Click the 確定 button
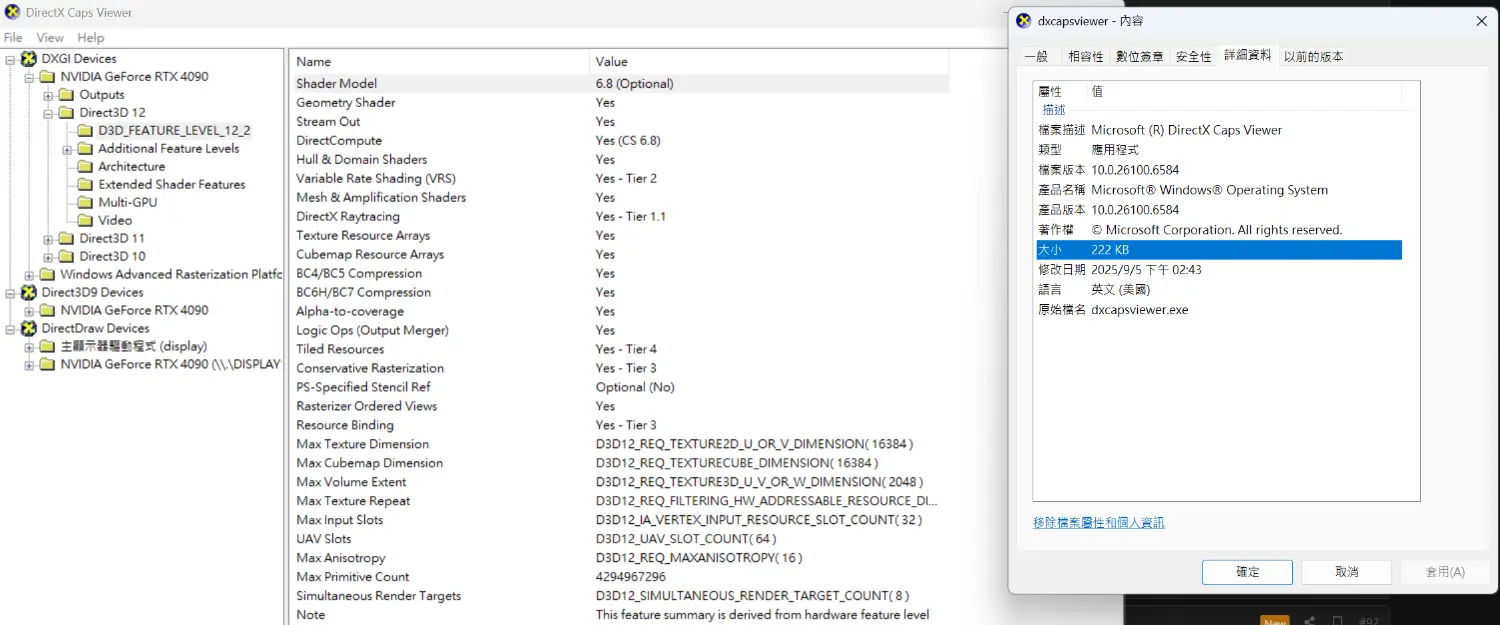1500x625 pixels. pos(1247,572)
